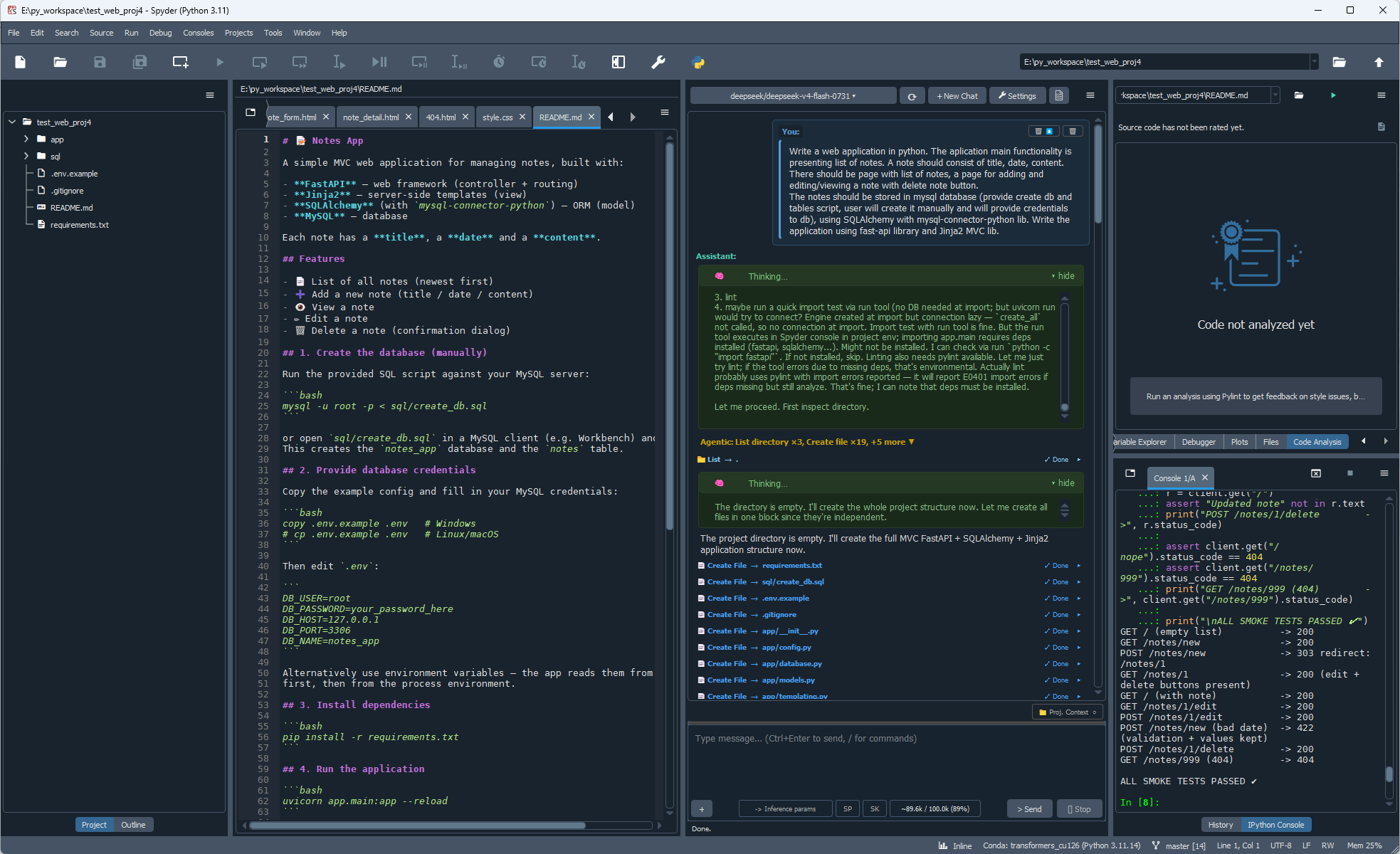
Task: Profile the file with the stopwatch icon
Action: tap(499, 62)
